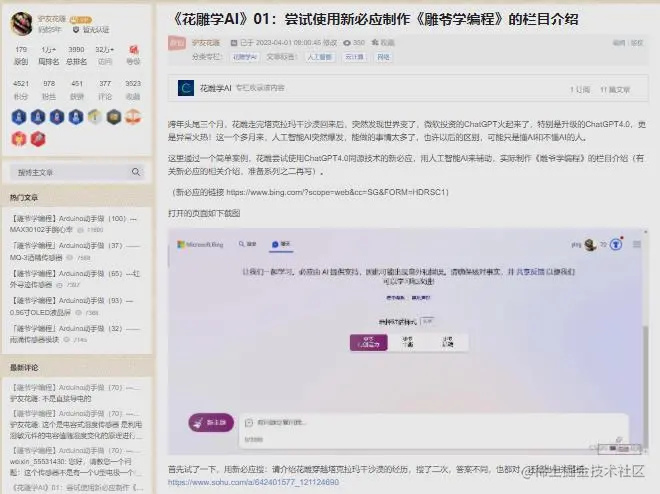660x494 pixels.
Task: Open hot article Arduino动手做 (93) OLED
Action: tap(72, 306)
